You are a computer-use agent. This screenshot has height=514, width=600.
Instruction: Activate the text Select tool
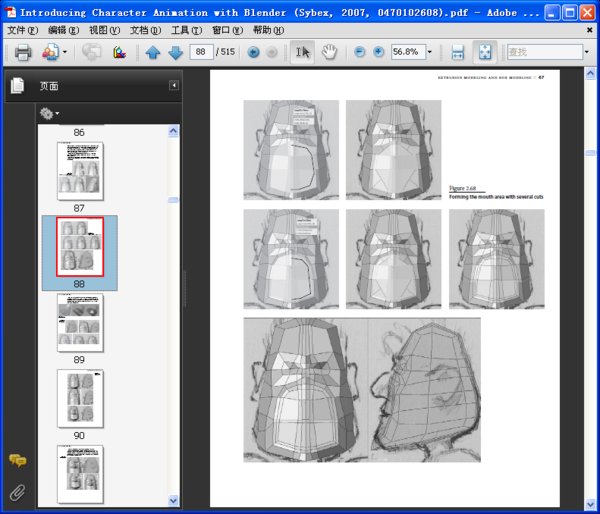coord(302,52)
